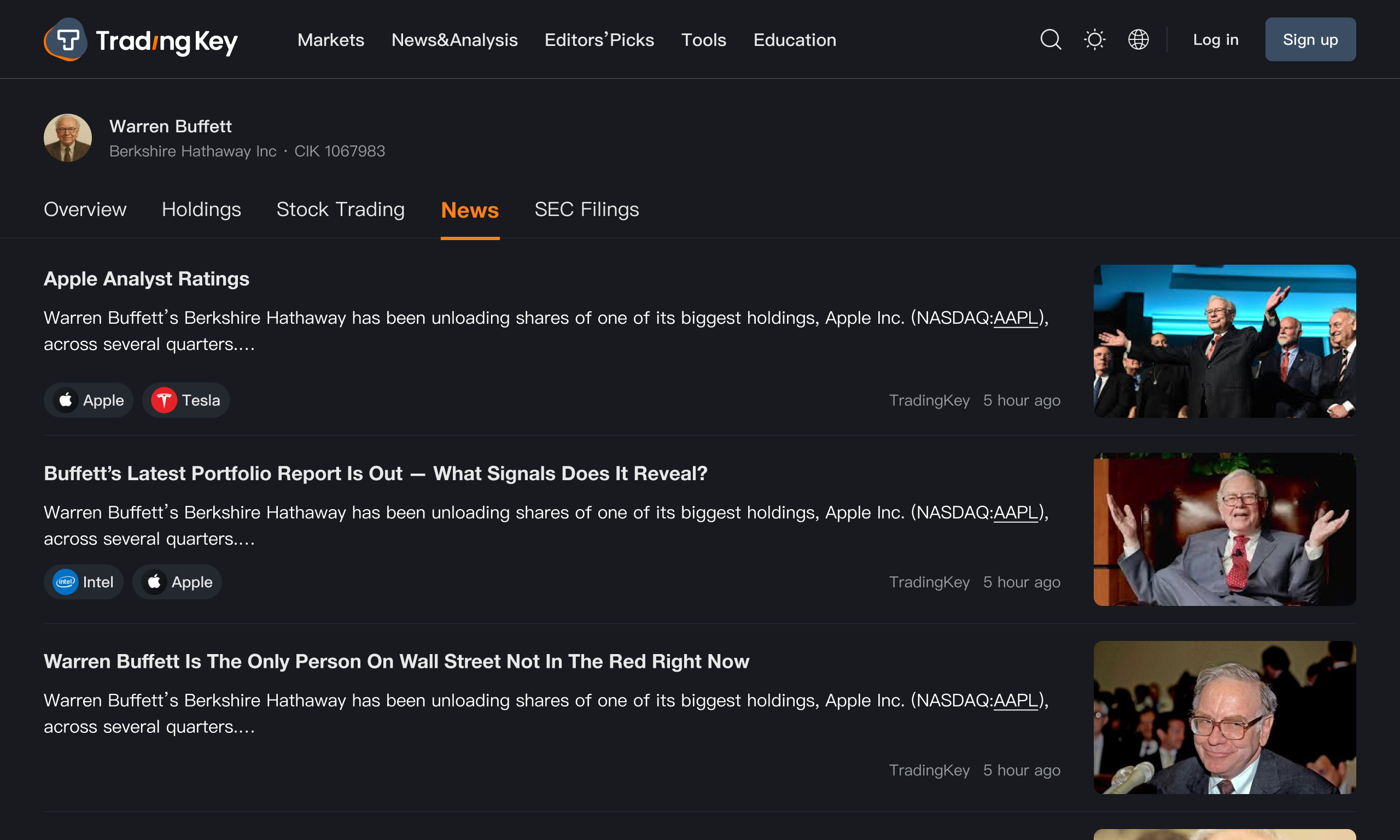Click the Apple tag under Apple Analyst Ratings
1400x840 pixels.
(x=88, y=400)
